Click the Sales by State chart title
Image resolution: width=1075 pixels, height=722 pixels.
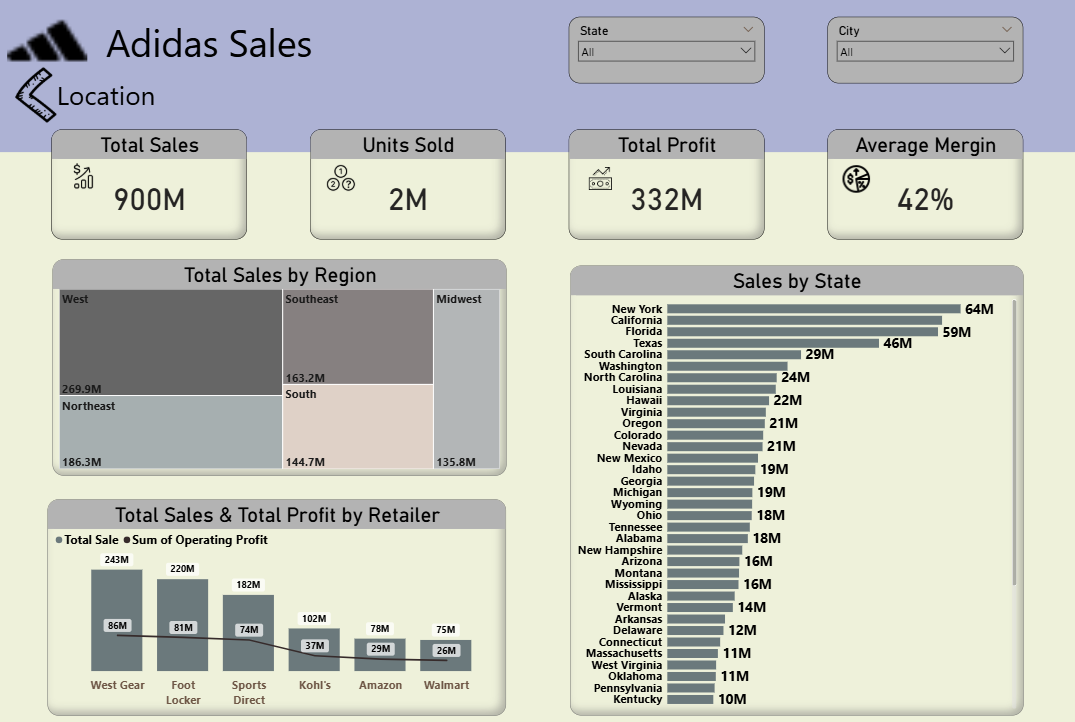coord(797,281)
